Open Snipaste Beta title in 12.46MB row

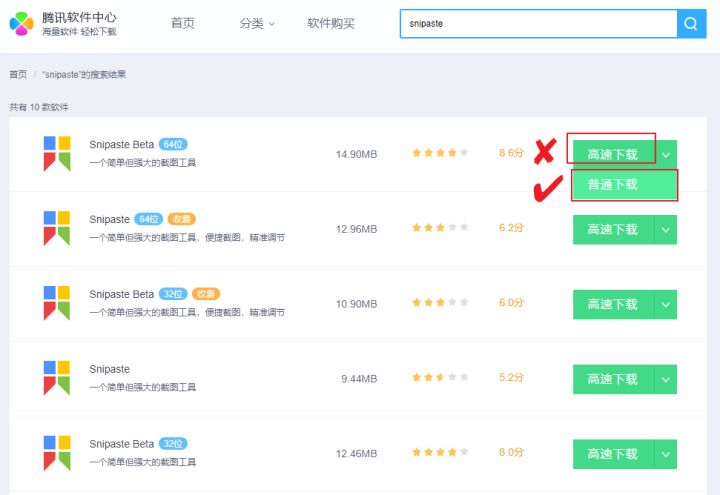click(122, 444)
